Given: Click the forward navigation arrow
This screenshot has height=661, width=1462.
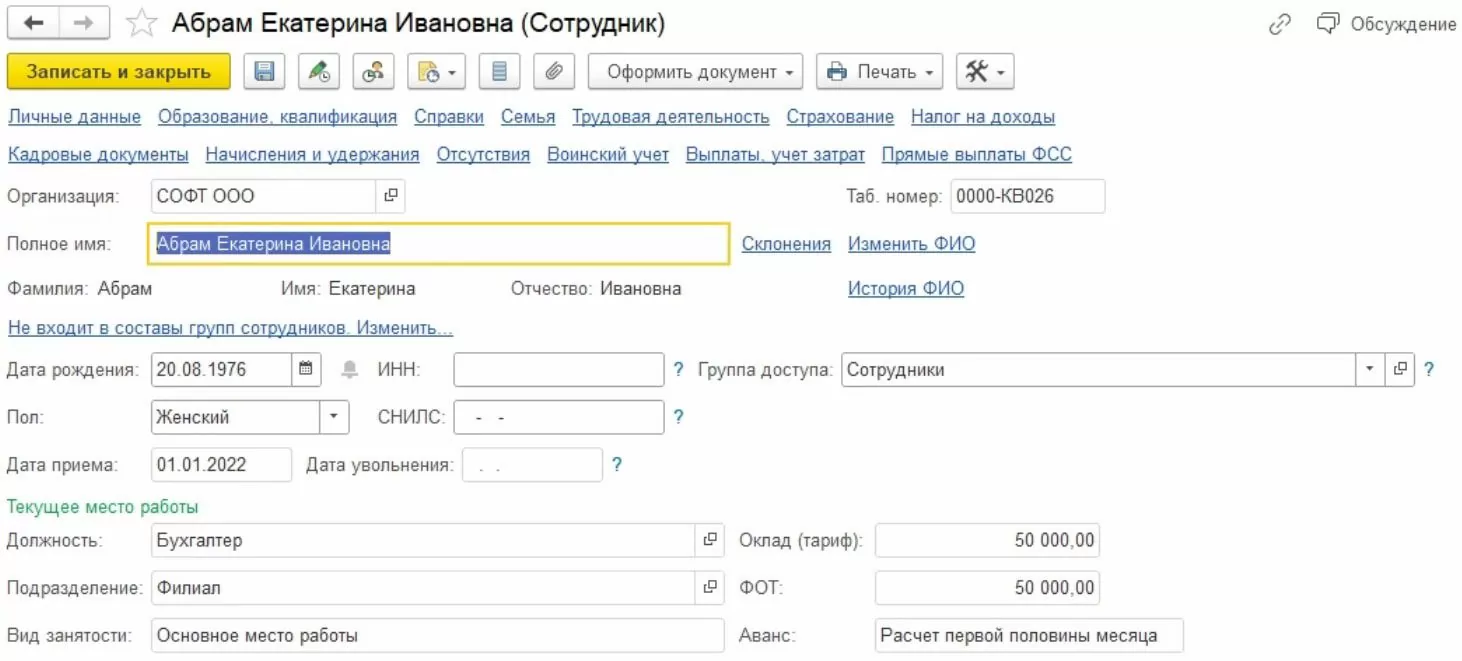Looking at the screenshot, I should [x=85, y=23].
